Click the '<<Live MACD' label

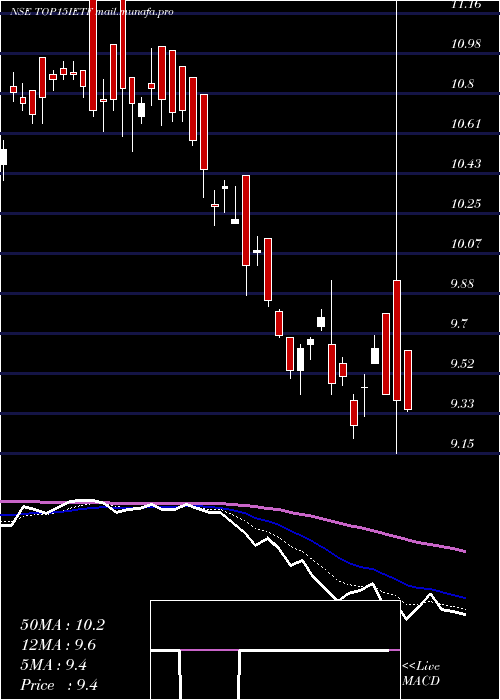pyautogui.click(x=421, y=674)
